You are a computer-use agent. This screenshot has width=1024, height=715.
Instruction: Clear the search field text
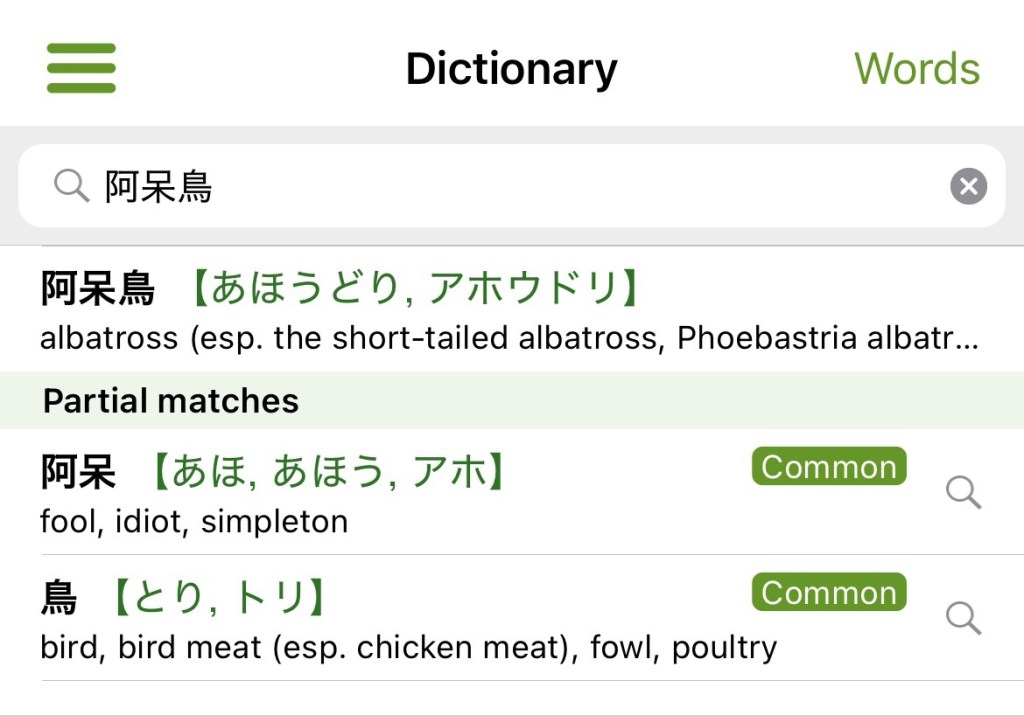point(967,186)
